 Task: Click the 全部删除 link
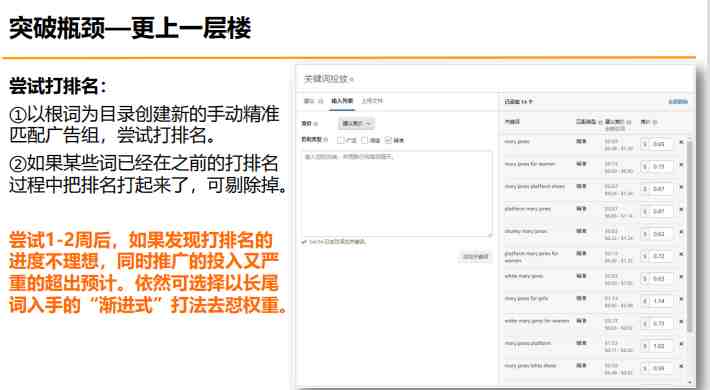pyautogui.click(x=678, y=102)
